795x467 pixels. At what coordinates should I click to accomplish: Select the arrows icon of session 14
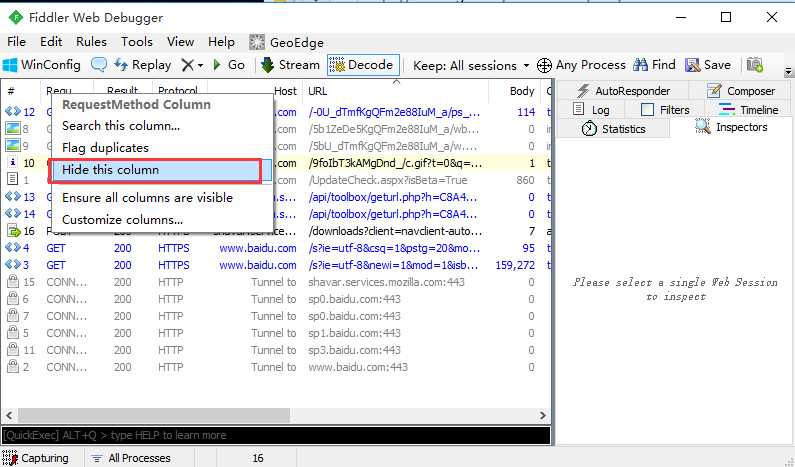(13, 214)
